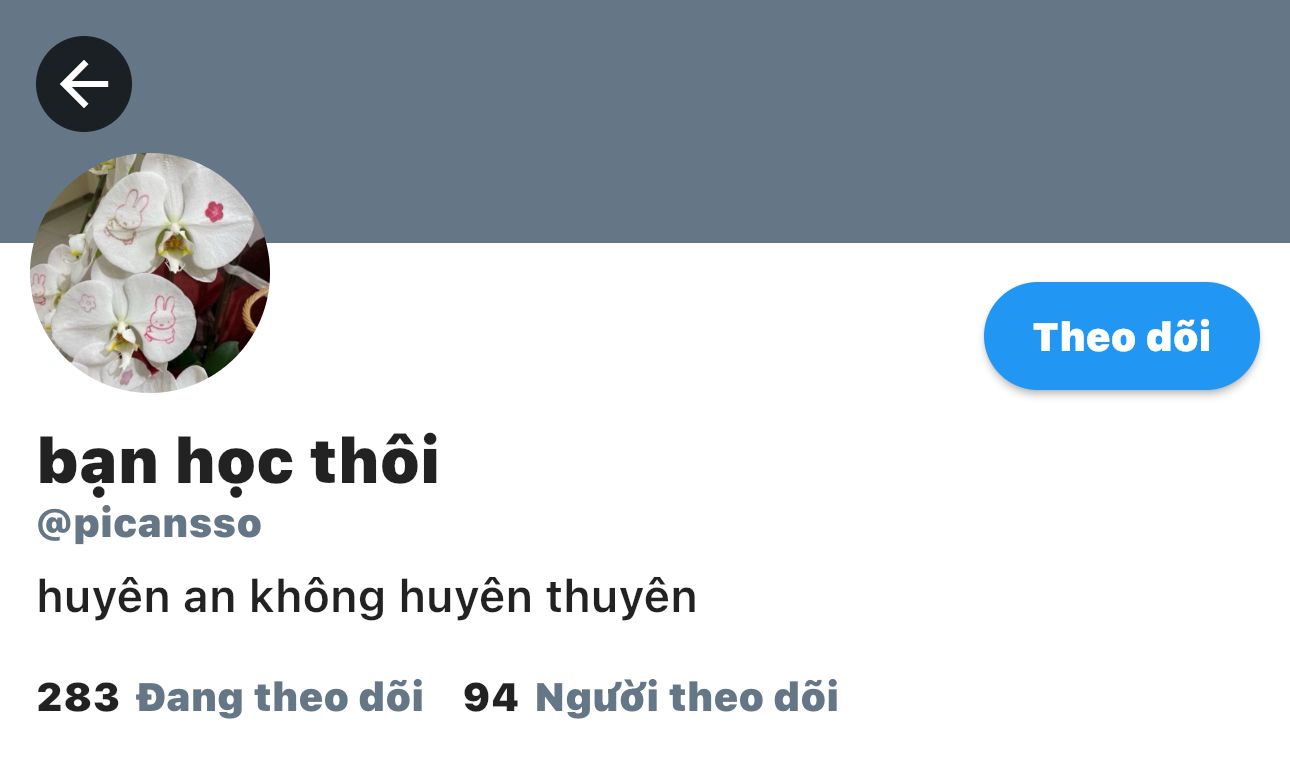
Task: Open the Đang theo dõi list
Action: [x=280, y=697]
